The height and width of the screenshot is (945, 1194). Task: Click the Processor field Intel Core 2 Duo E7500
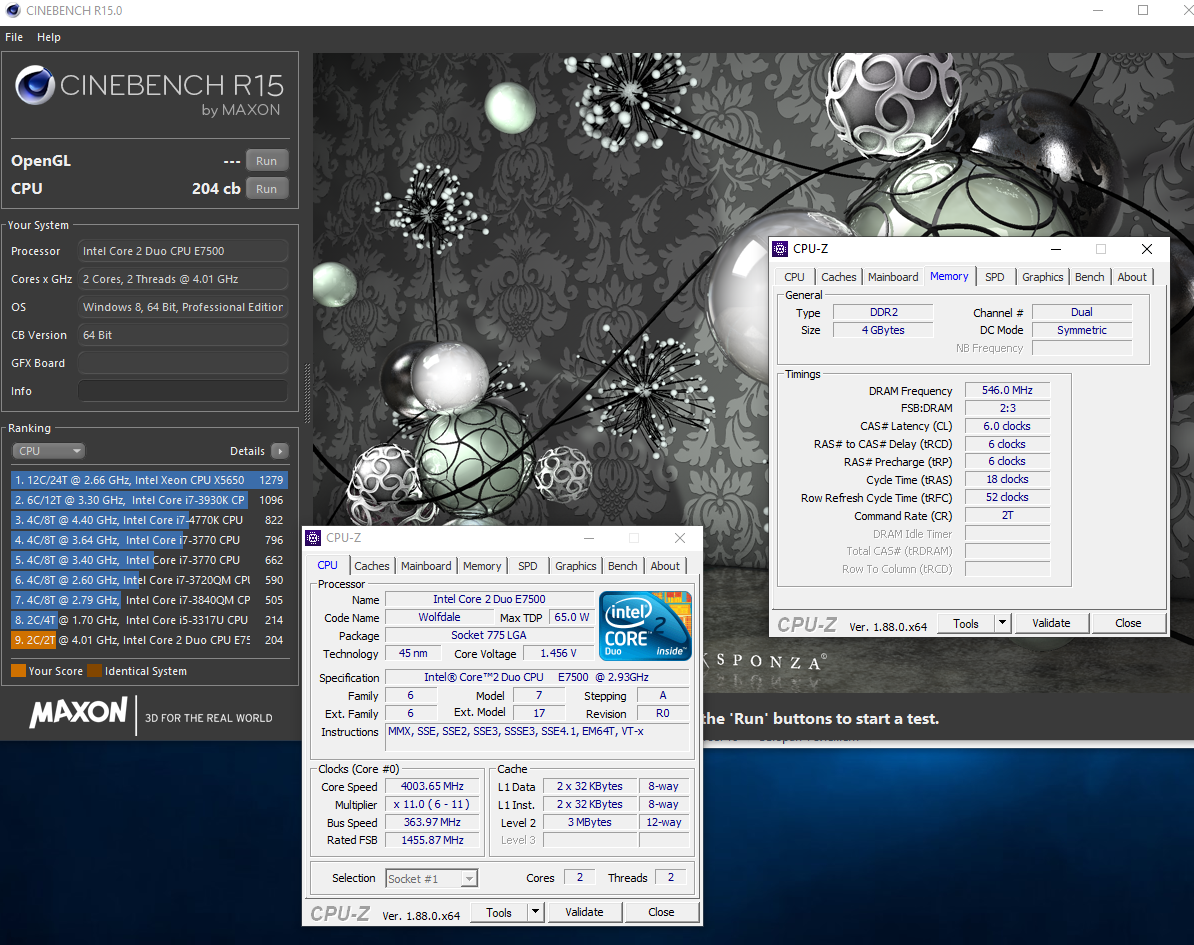(183, 251)
